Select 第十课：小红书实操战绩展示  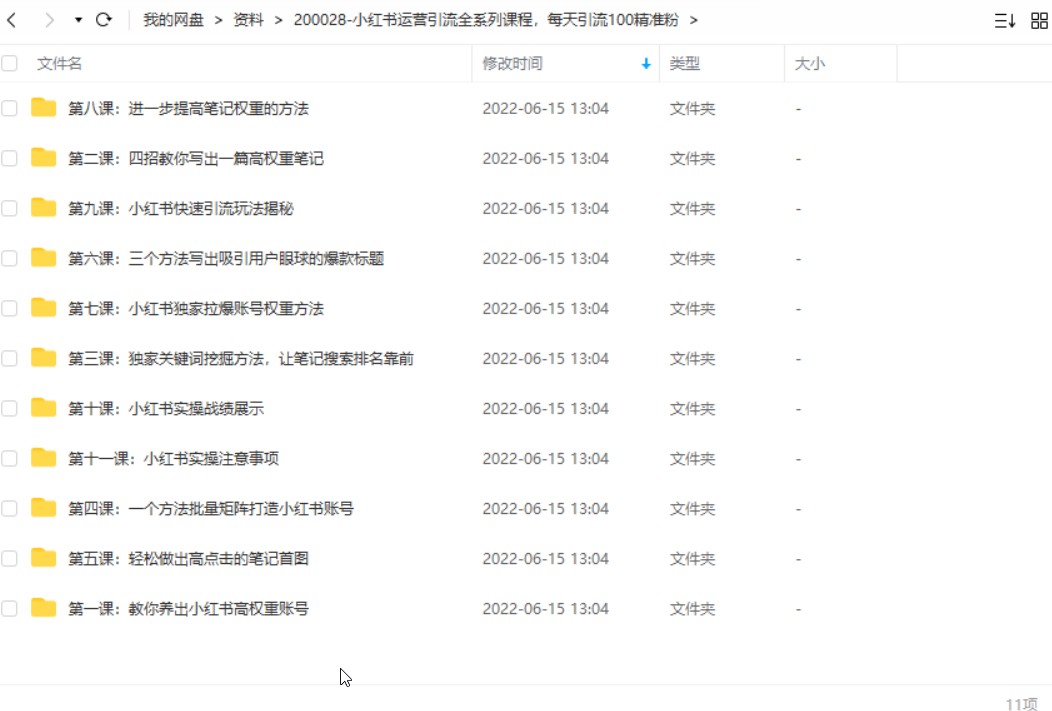pyautogui.click(x=166, y=408)
